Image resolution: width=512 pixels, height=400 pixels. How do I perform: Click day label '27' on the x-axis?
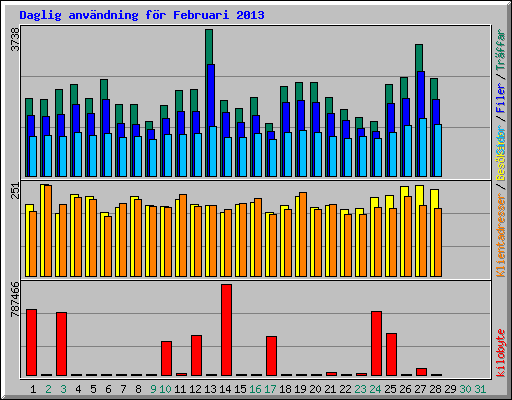(420, 389)
